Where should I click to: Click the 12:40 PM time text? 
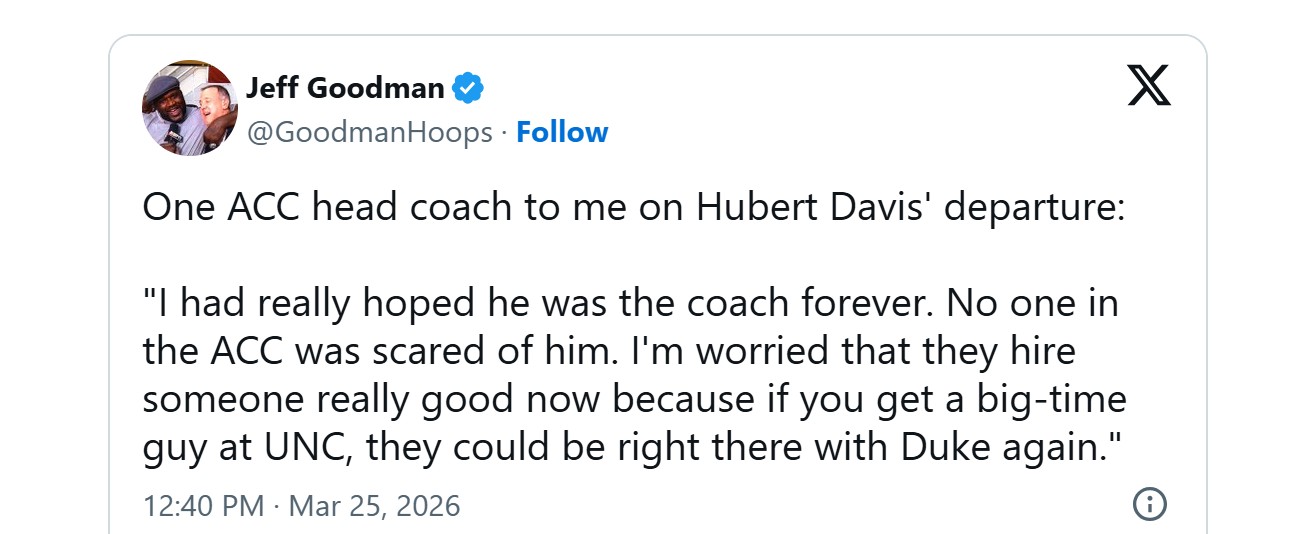[x=204, y=505]
